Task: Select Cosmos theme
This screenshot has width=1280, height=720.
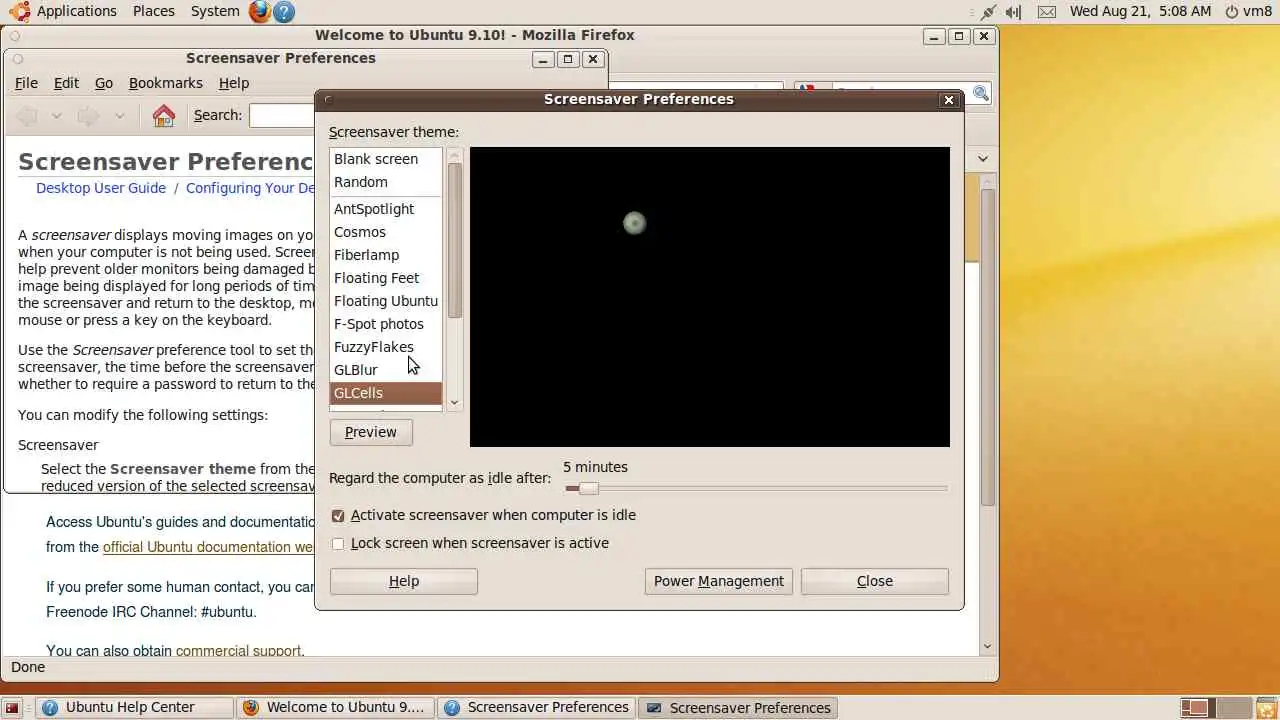Action: [x=386, y=232]
